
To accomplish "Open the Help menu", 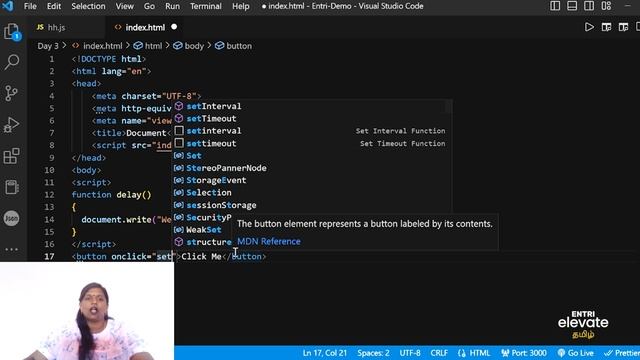I will click(x=240, y=6).
